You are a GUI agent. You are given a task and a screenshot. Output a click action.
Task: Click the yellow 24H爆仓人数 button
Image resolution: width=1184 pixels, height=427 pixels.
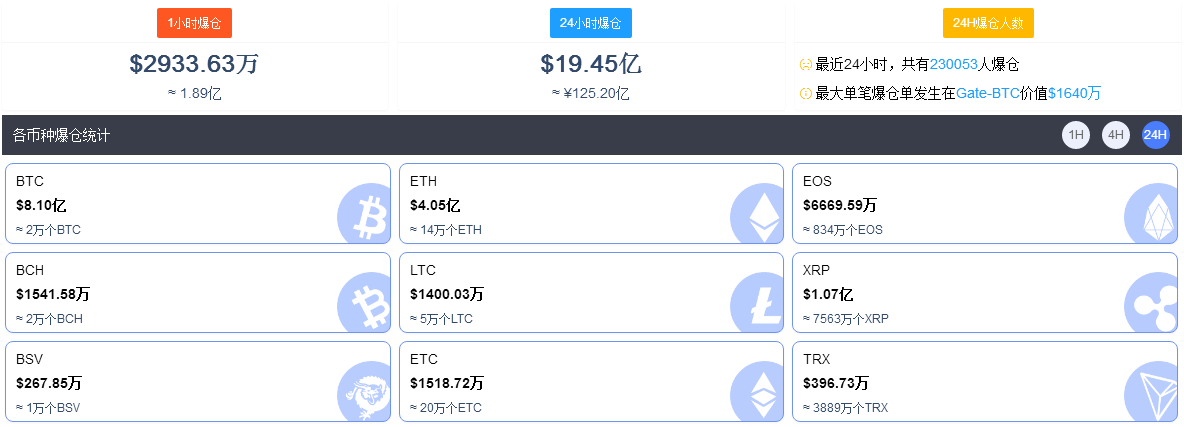pyautogui.click(x=988, y=23)
